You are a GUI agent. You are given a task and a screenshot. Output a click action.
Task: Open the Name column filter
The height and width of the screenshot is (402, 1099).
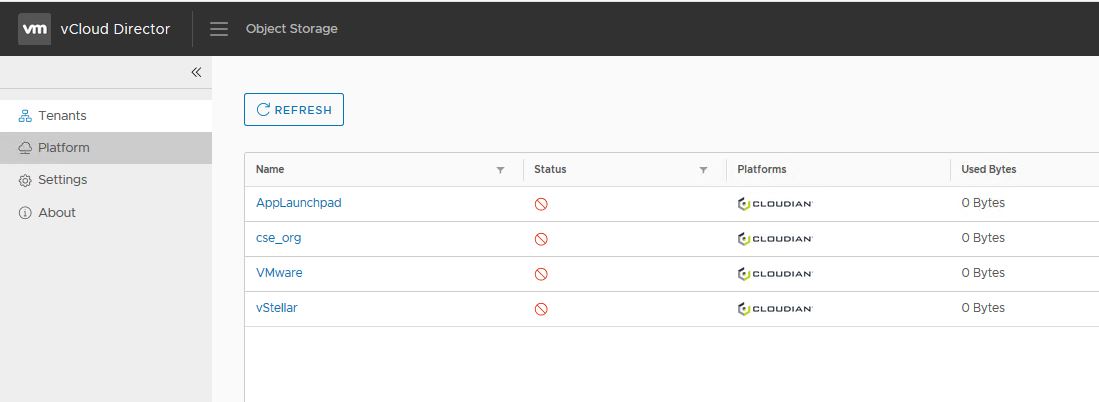(x=500, y=170)
